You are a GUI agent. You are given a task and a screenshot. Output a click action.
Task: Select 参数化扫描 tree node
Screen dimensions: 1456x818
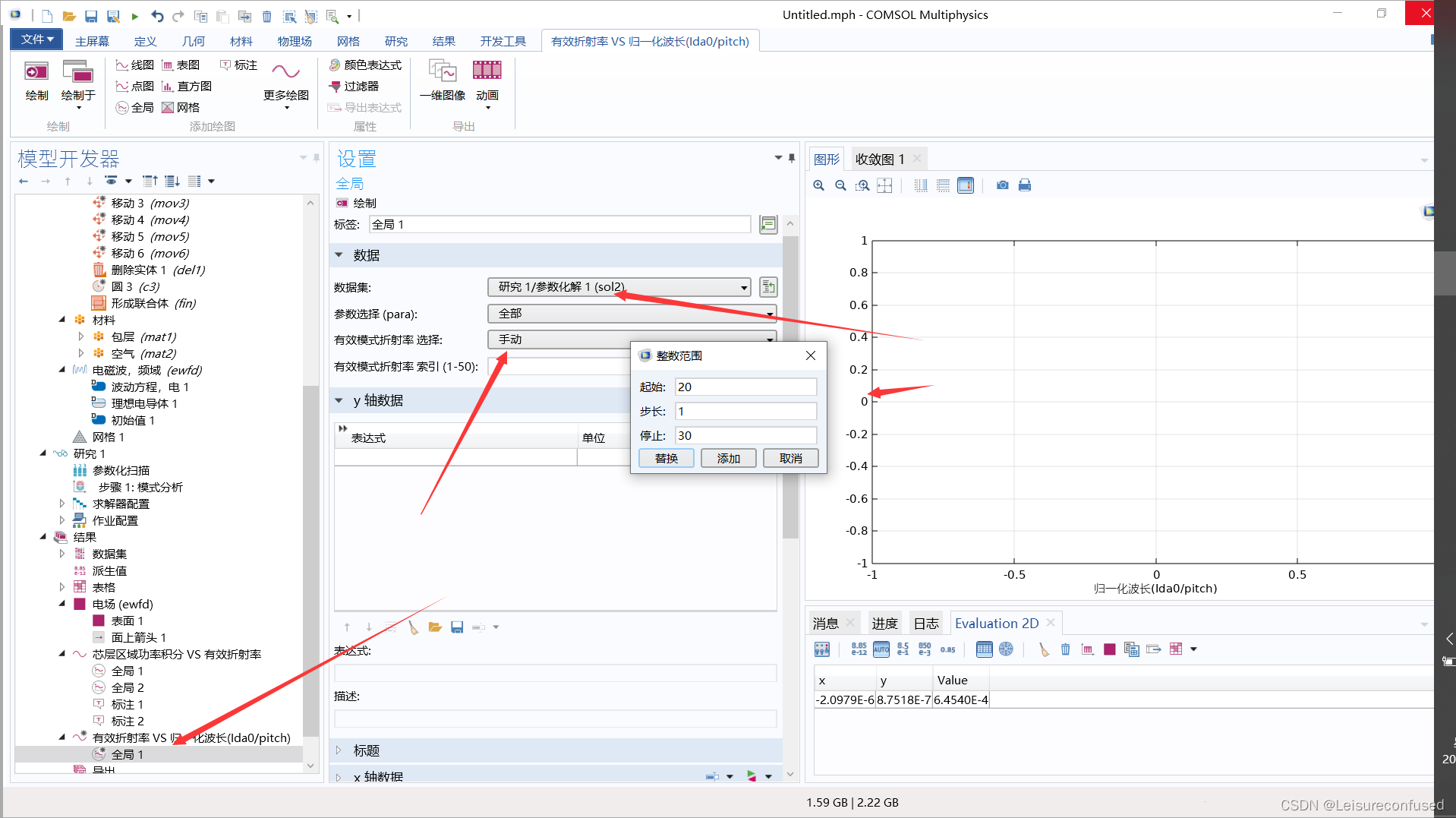click(x=121, y=471)
